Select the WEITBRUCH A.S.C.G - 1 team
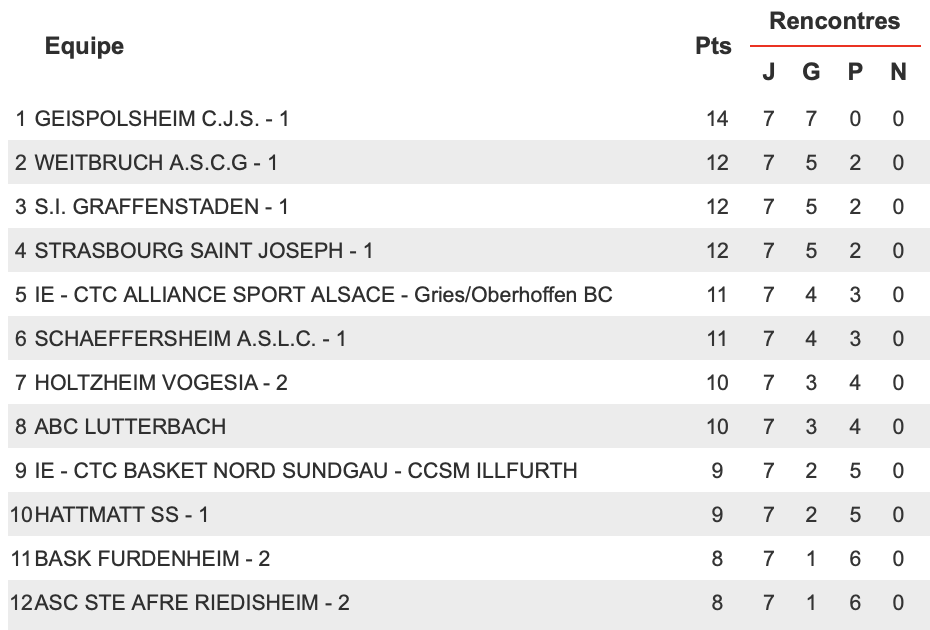The height and width of the screenshot is (630, 930). (x=156, y=163)
